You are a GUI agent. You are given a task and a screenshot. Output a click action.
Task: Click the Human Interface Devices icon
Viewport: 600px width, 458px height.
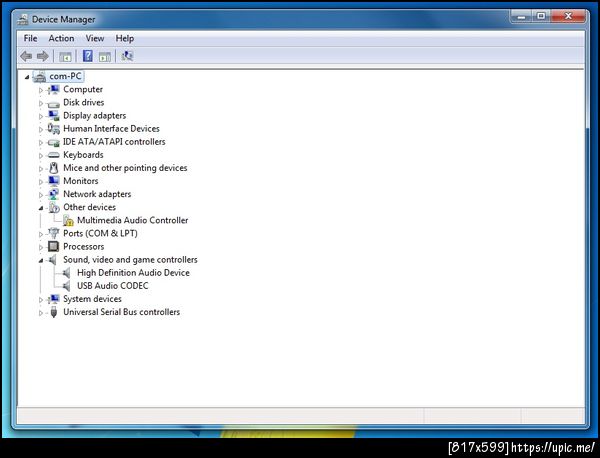click(54, 129)
